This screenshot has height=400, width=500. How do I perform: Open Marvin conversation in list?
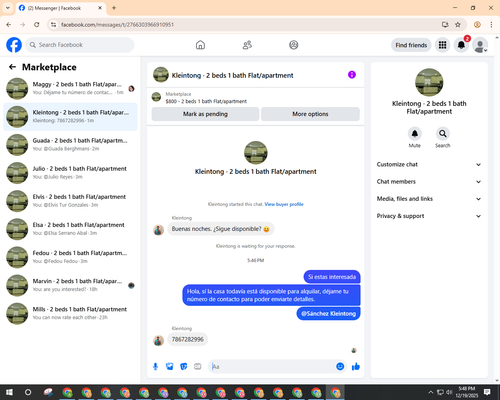click(70, 285)
